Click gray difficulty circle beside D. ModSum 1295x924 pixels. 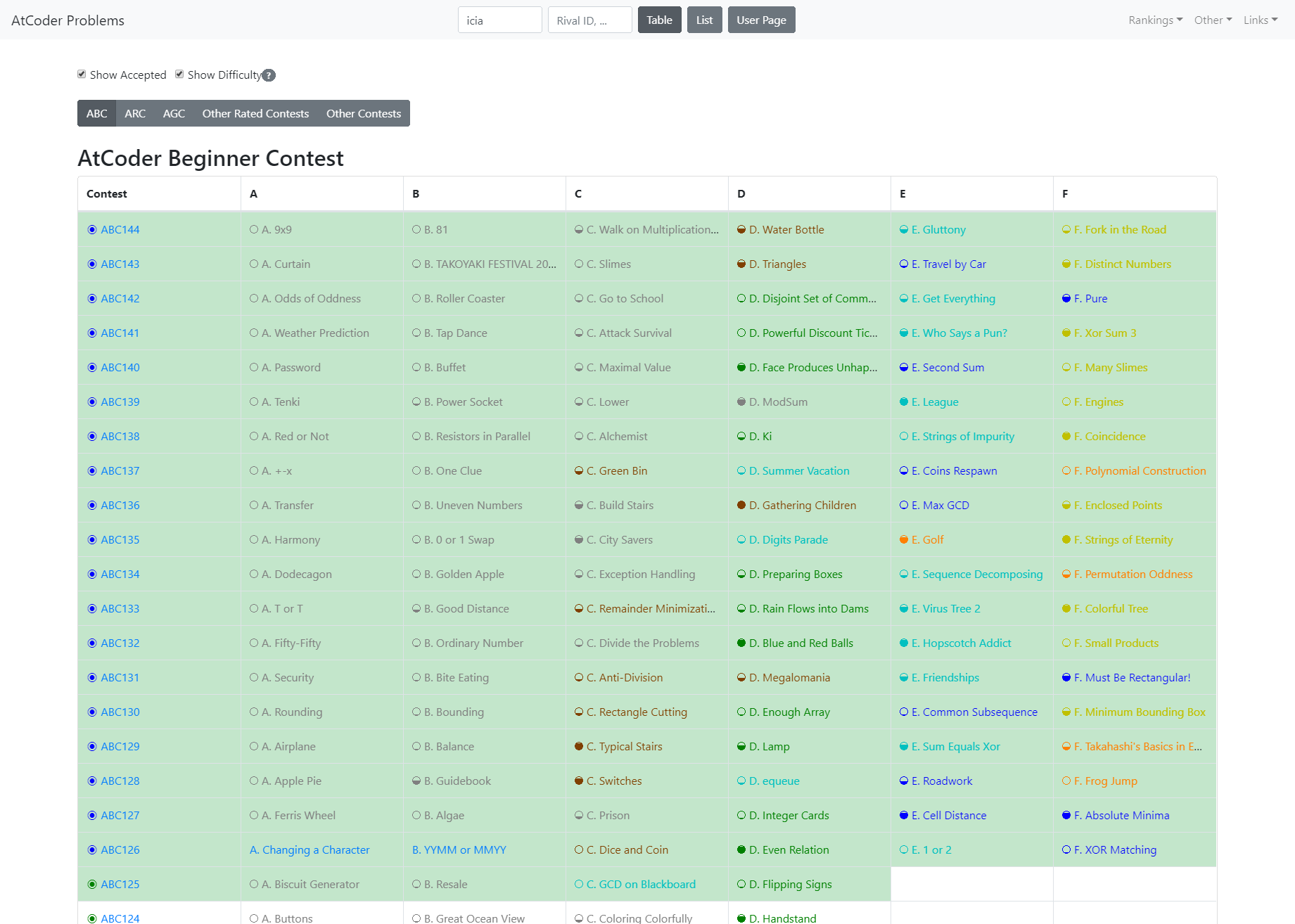pos(741,402)
